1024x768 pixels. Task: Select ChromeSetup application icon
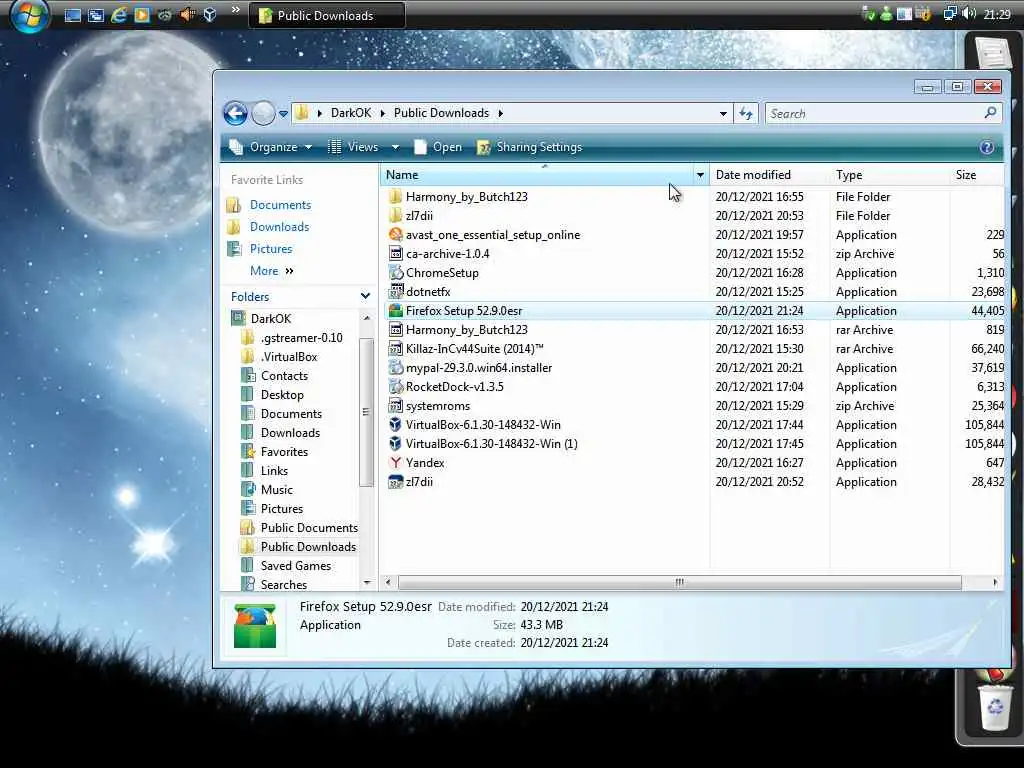[395, 272]
